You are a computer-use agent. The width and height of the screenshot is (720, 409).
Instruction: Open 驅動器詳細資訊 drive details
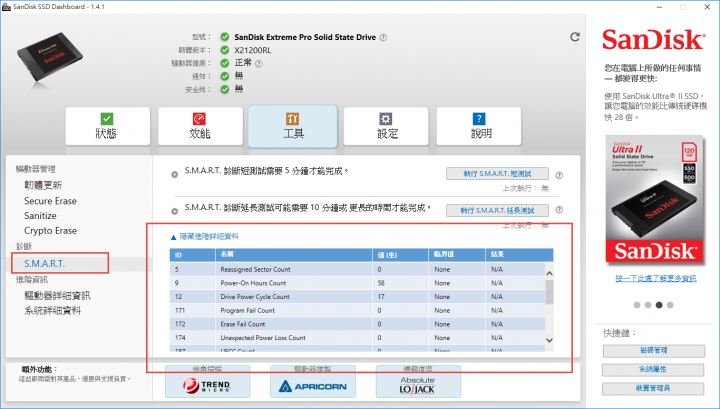click(x=57, y=296)
